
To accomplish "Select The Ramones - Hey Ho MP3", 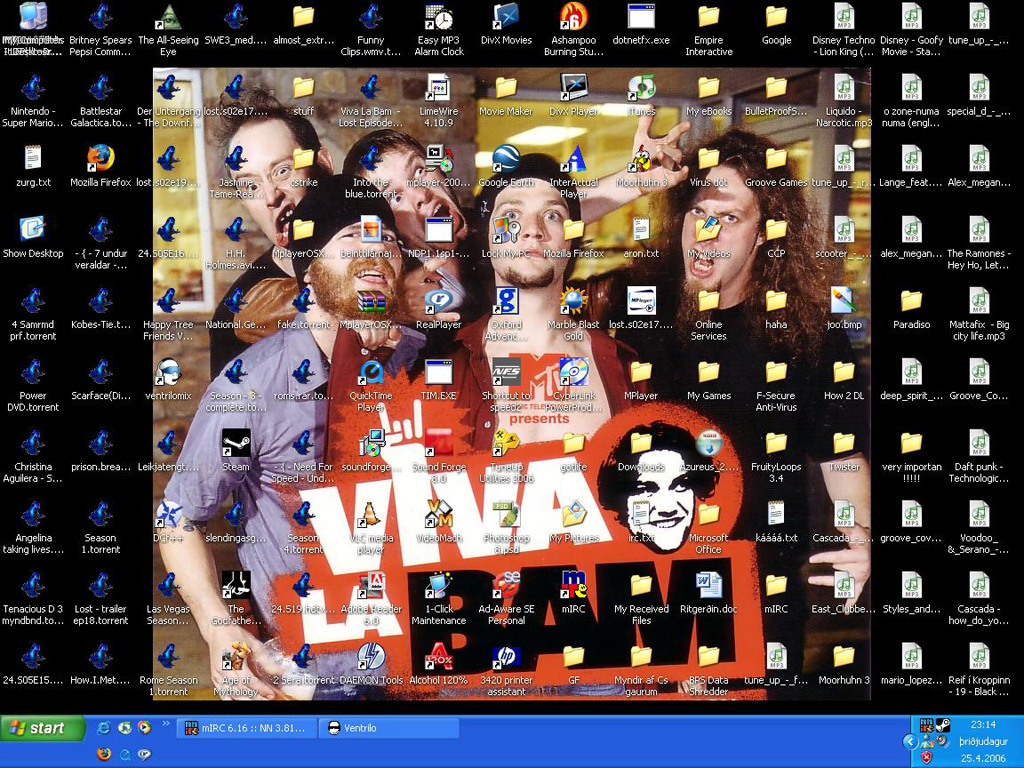I will click(979, 243).
